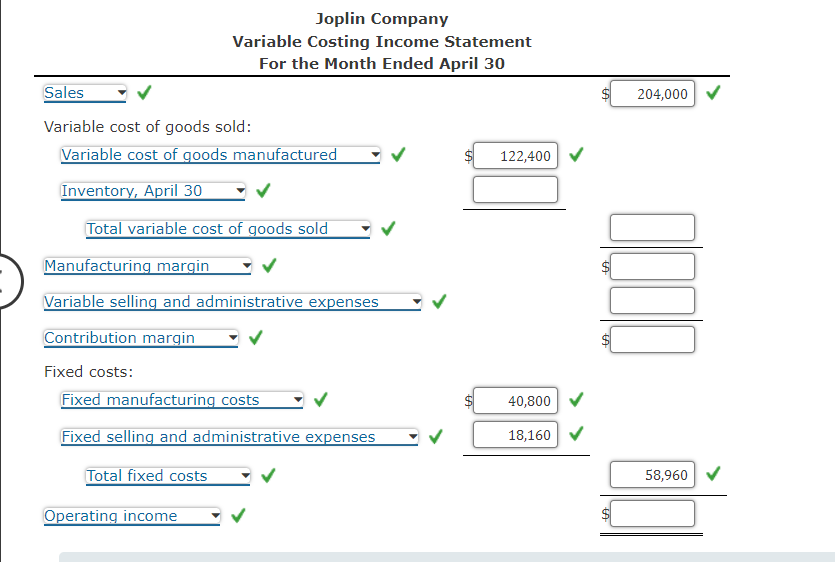Open the Fixed manufacturing costs dropdown
Screen dimensions: 835x562
pos(182,400)
